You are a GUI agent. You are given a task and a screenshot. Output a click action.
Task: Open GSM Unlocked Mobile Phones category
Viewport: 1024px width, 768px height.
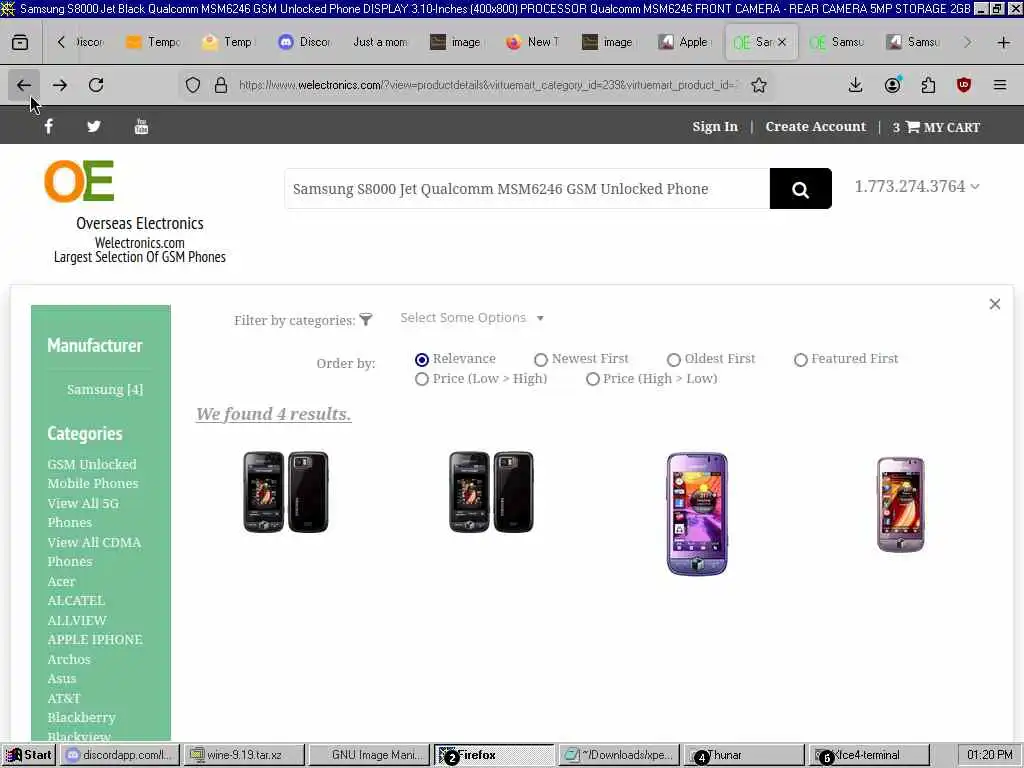coord(92,474)
